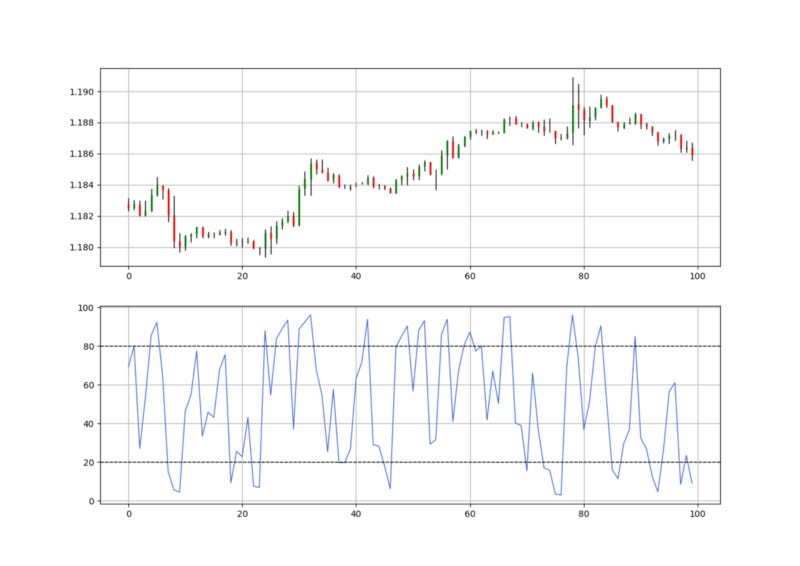This screenshot has width=800, height=566.
Task: Click x-axis label 40 under oscillator chart
Action: [x=356, y=514]
